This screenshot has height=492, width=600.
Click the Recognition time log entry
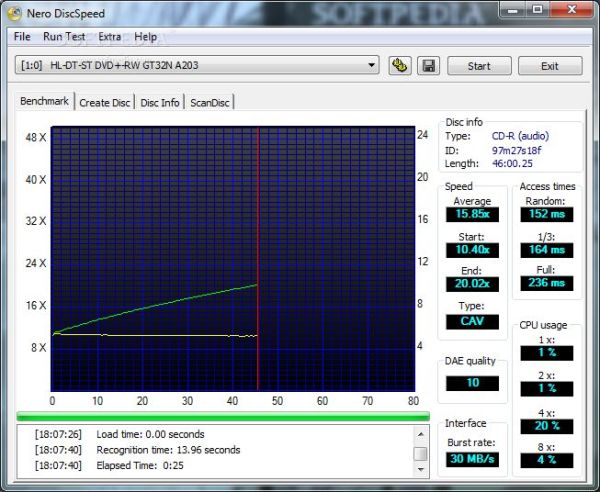point(137,450)
